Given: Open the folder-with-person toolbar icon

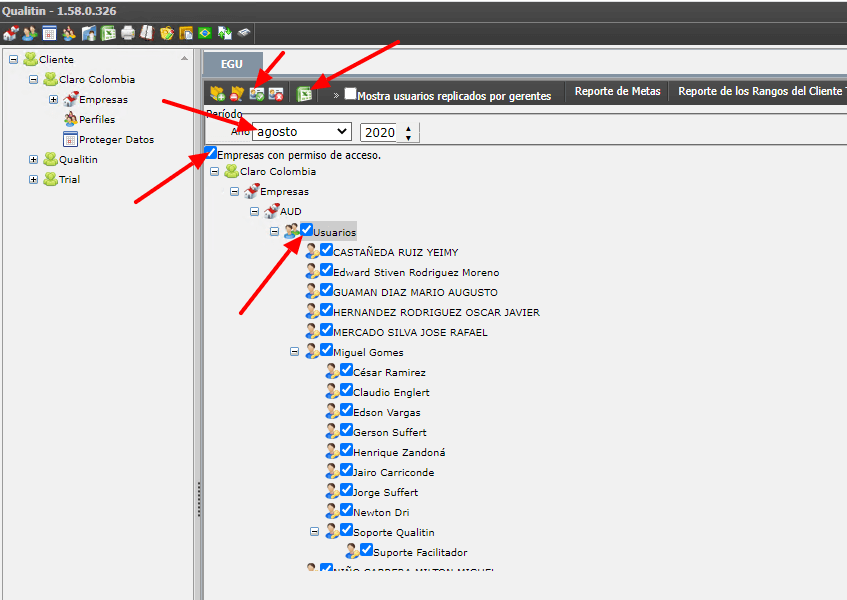Looking at the screenshot, I should pyautogui.click(x=89, y=33).
